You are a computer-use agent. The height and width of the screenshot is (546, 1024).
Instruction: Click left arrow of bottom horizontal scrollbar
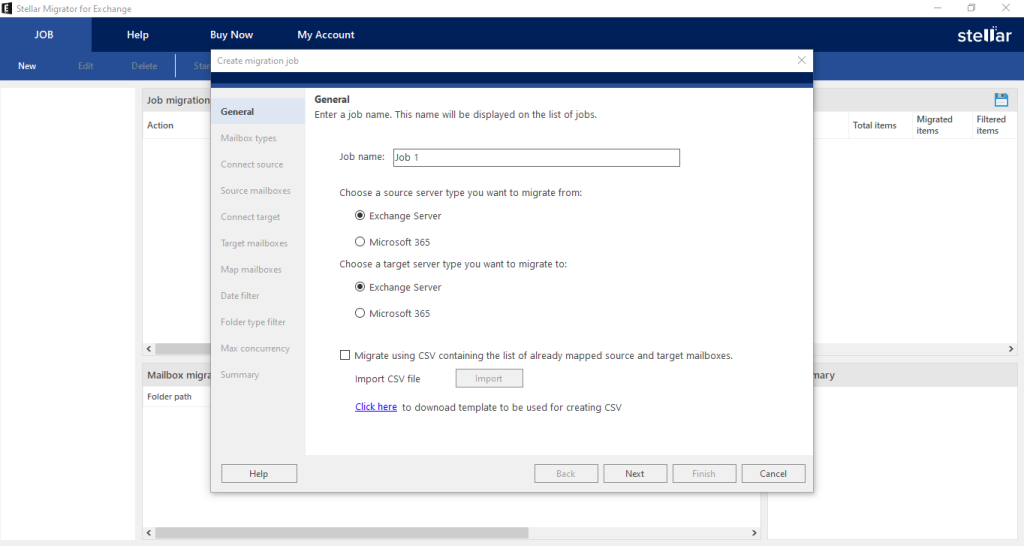[149, 533]
